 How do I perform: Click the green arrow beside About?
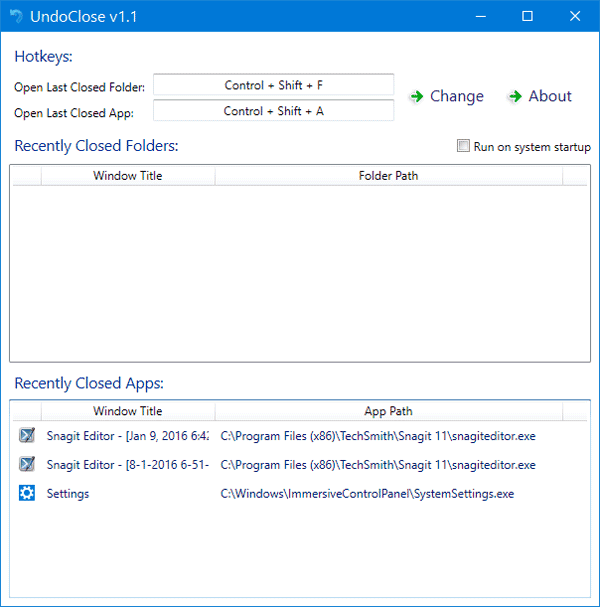[515, 96]
